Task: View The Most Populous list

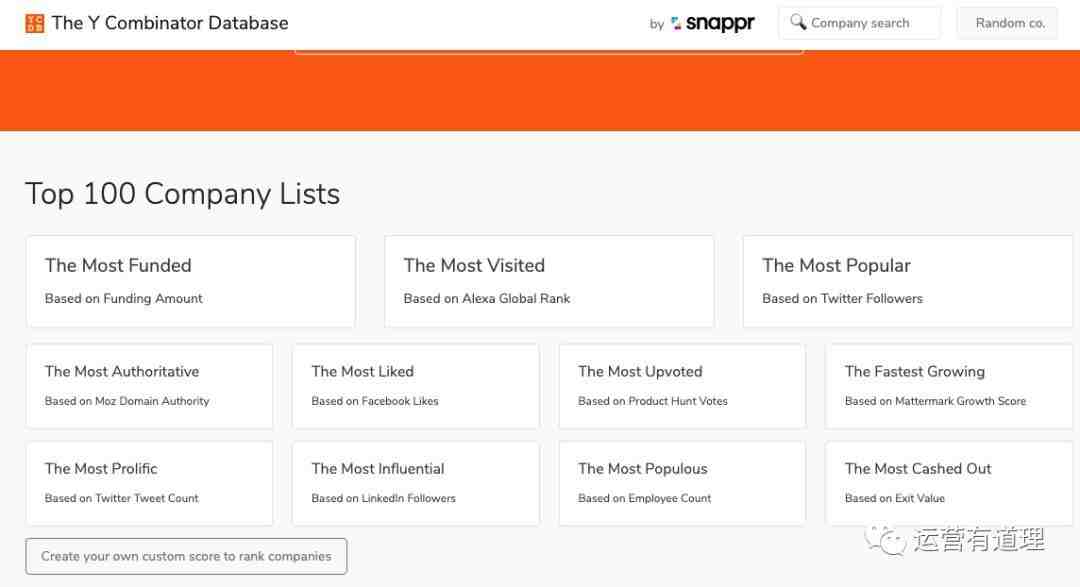Action: pyautogui.click(x=682, y=483)
